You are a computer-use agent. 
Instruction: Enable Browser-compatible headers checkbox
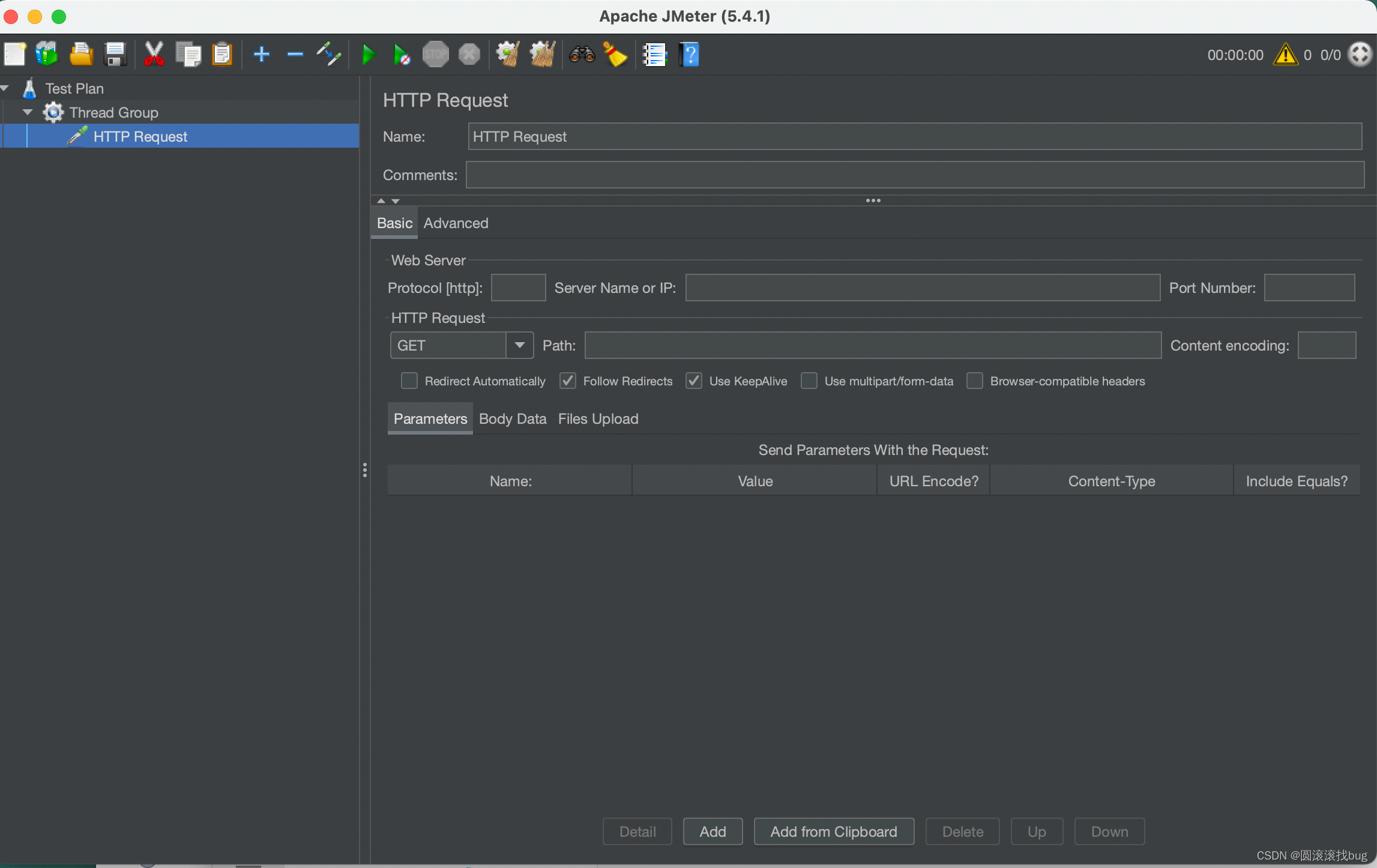click(x=975, y=381)
